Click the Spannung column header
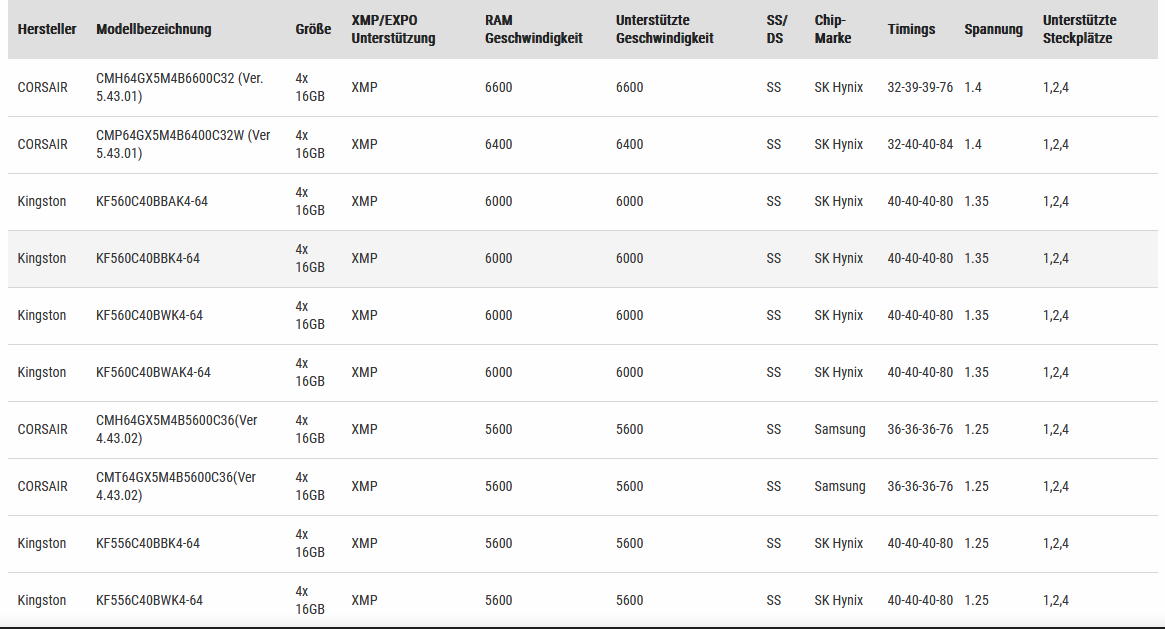 tap(993, 29)
